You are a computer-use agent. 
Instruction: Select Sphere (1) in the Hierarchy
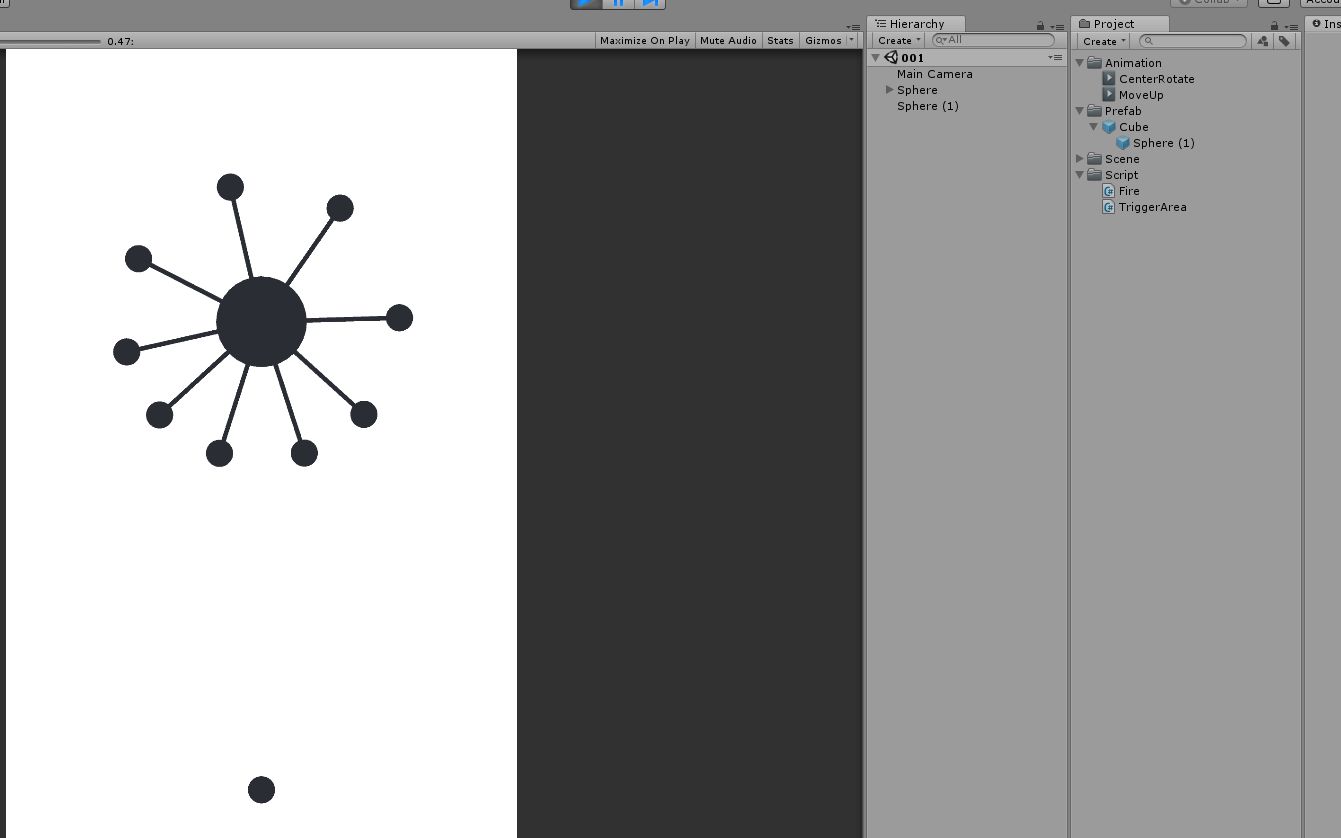pyautogui.click(x=927, y=106)
